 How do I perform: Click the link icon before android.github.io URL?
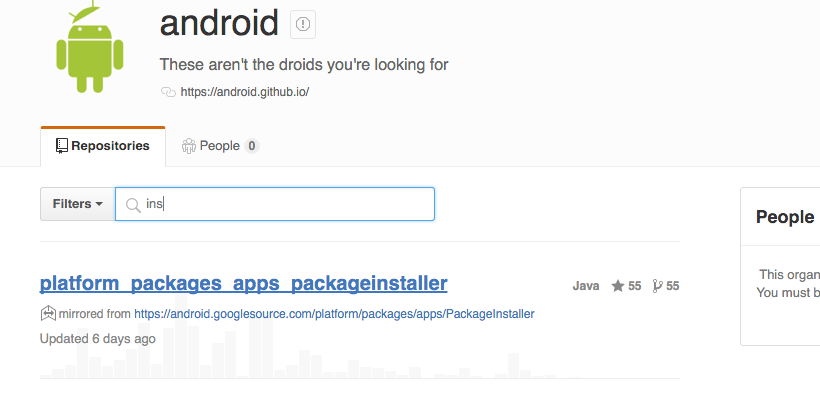coord(167,92)
